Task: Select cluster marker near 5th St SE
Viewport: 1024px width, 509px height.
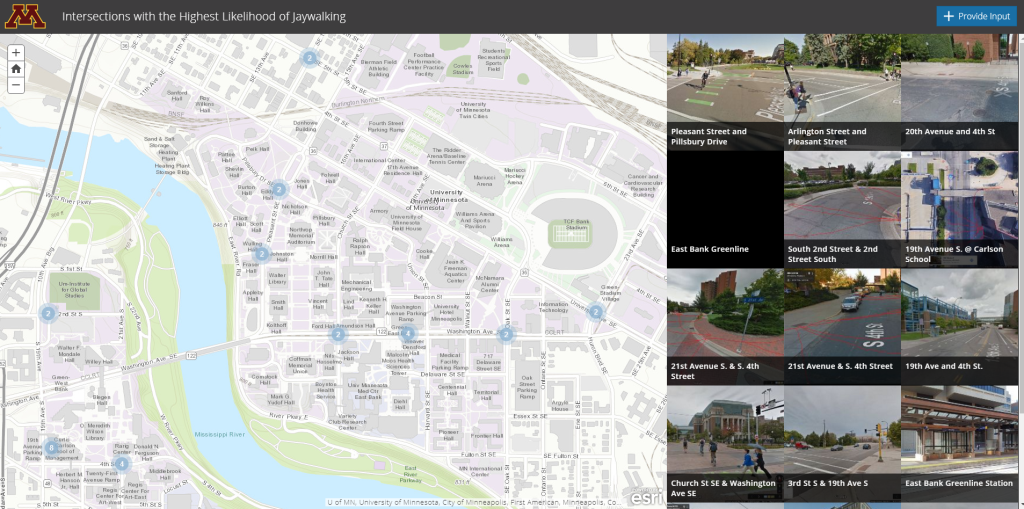Action: tap(310, 58)
